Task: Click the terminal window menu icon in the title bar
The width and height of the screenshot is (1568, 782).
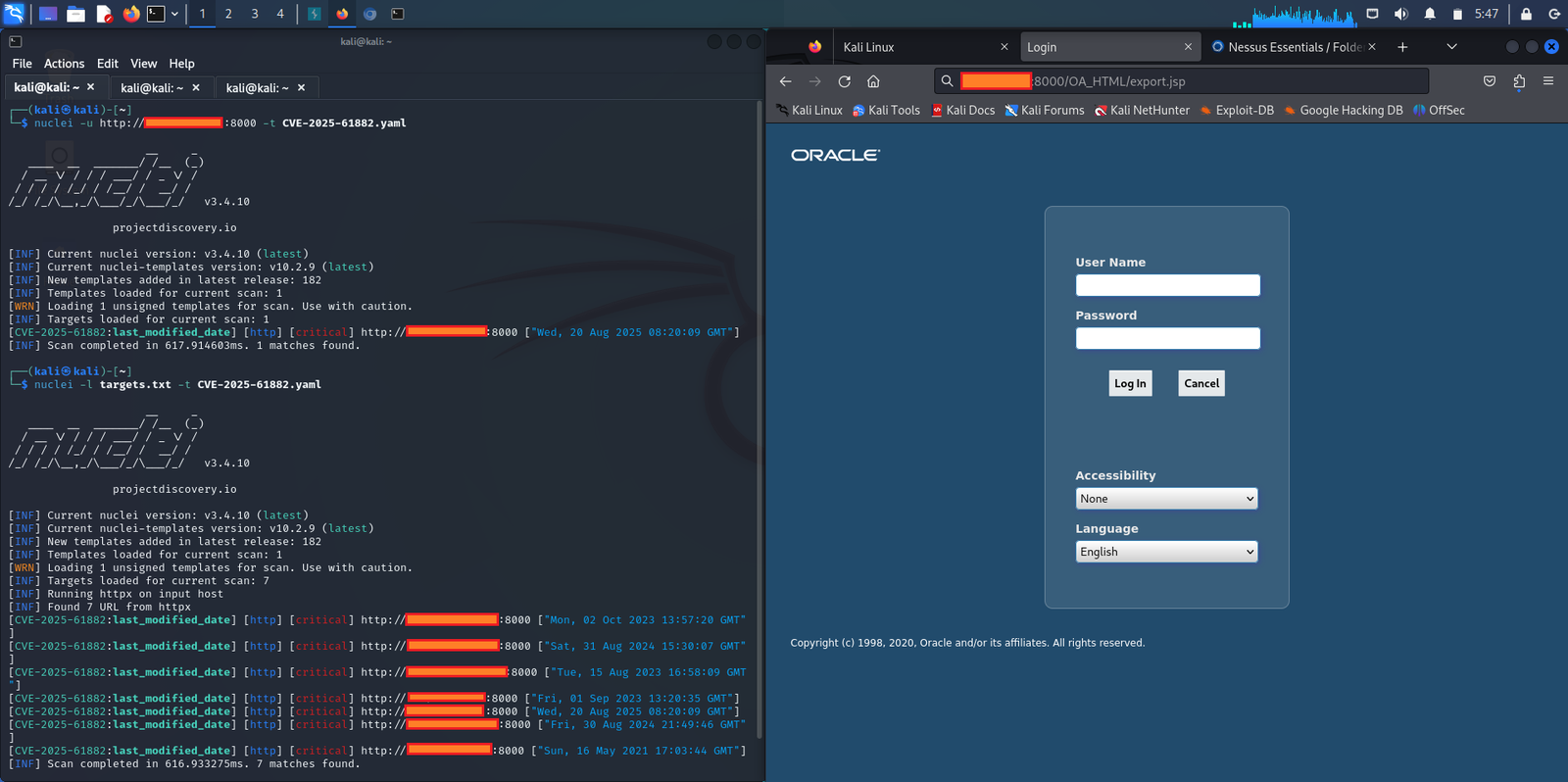Action: click(16, 42)
